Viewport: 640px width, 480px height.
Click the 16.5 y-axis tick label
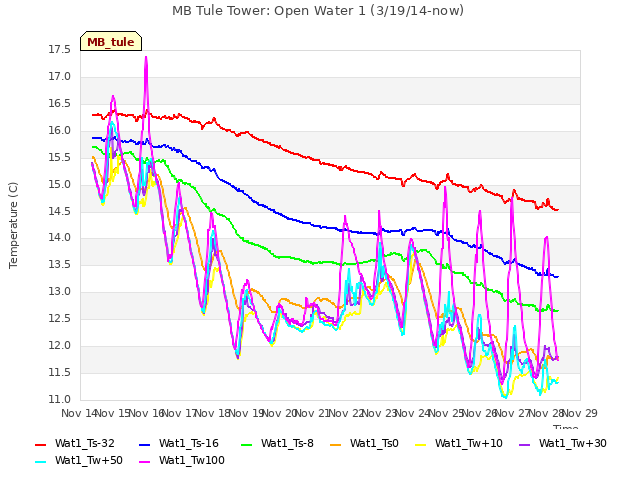coord(60,104)
